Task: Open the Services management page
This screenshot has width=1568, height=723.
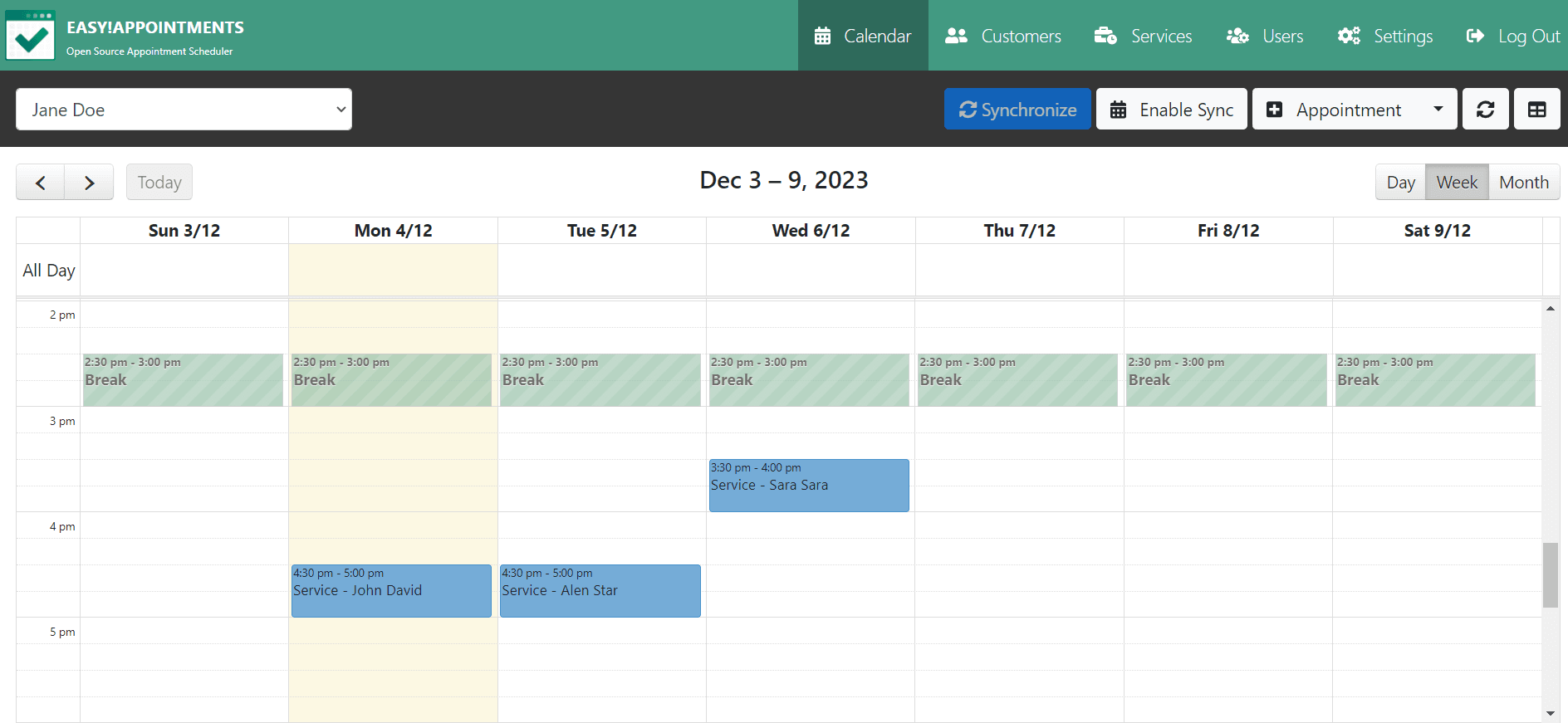Action: click(1143, 36)
